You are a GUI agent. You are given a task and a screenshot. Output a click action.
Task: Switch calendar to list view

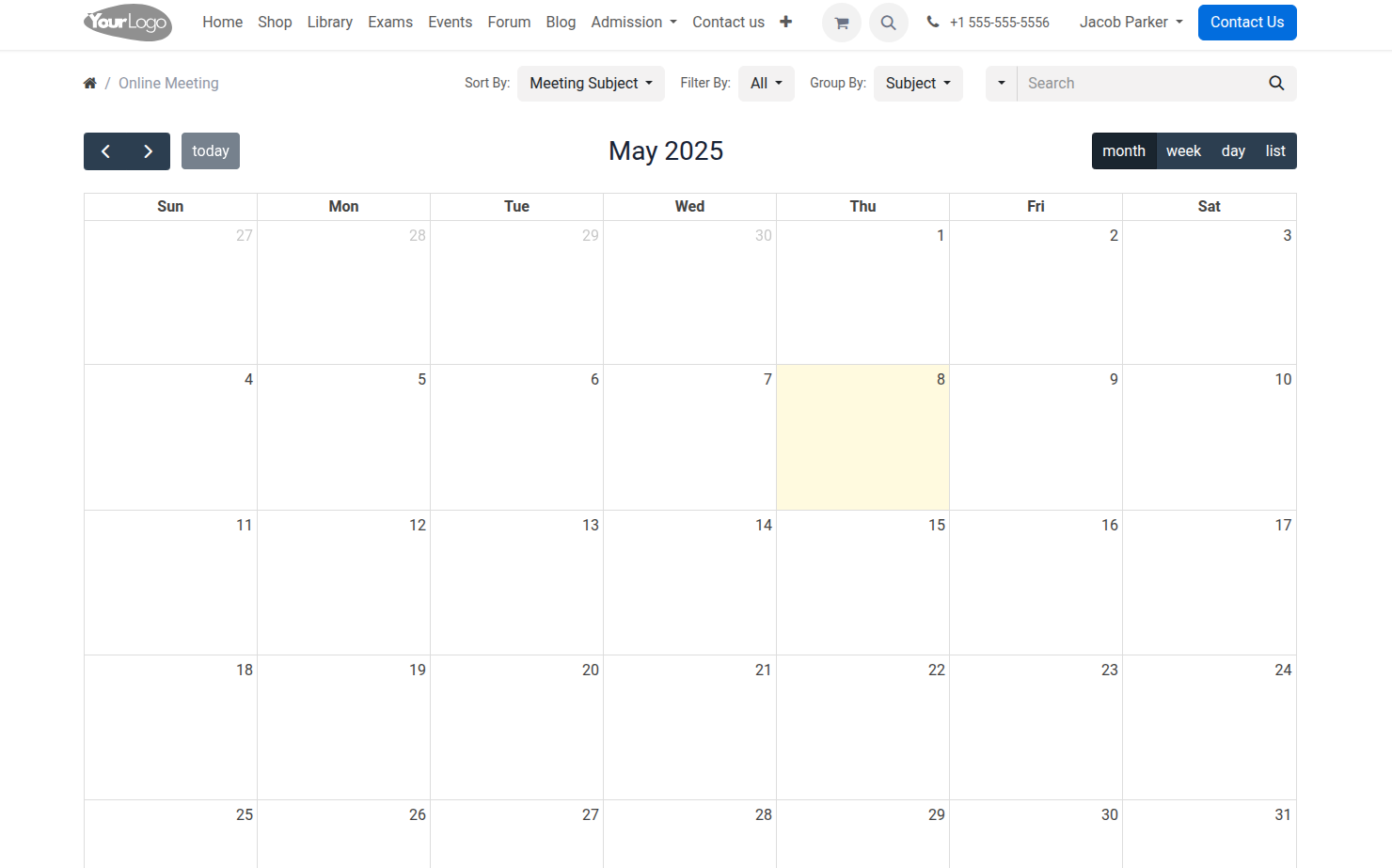(1274, 151)
